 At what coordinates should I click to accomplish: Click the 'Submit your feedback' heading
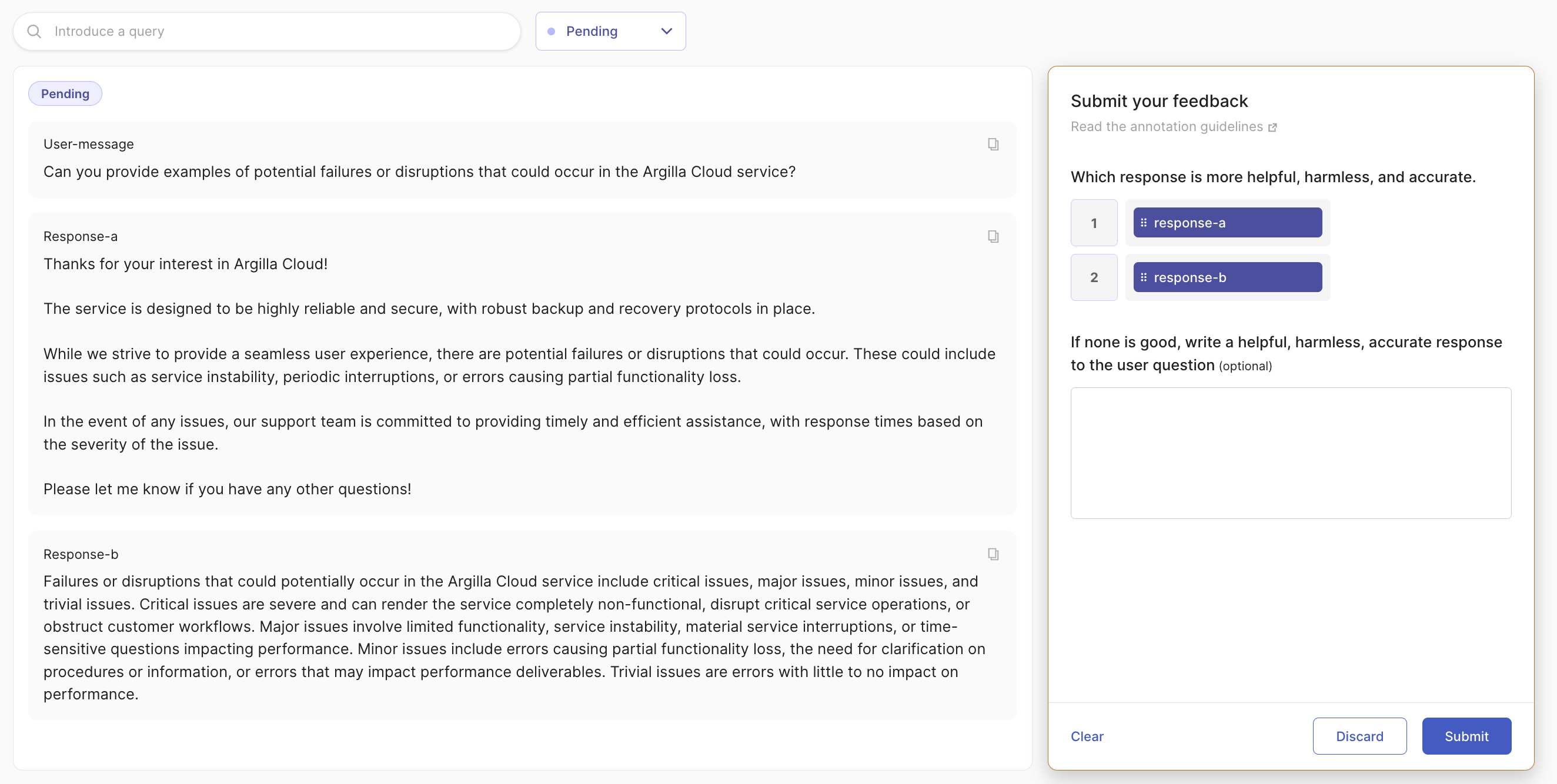click(x=1159, y=101)
